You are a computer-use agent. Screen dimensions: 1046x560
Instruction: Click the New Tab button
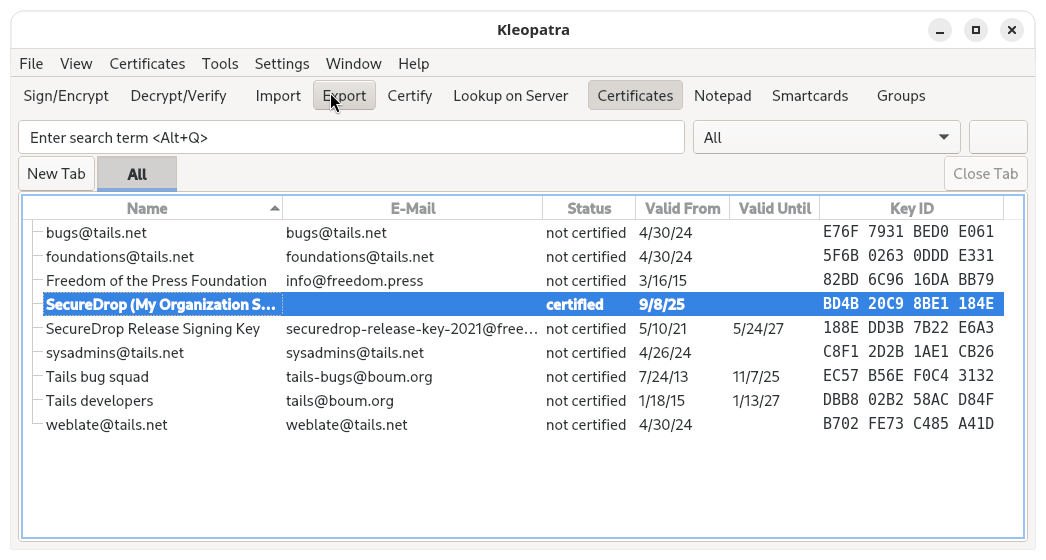click(56, 174)
